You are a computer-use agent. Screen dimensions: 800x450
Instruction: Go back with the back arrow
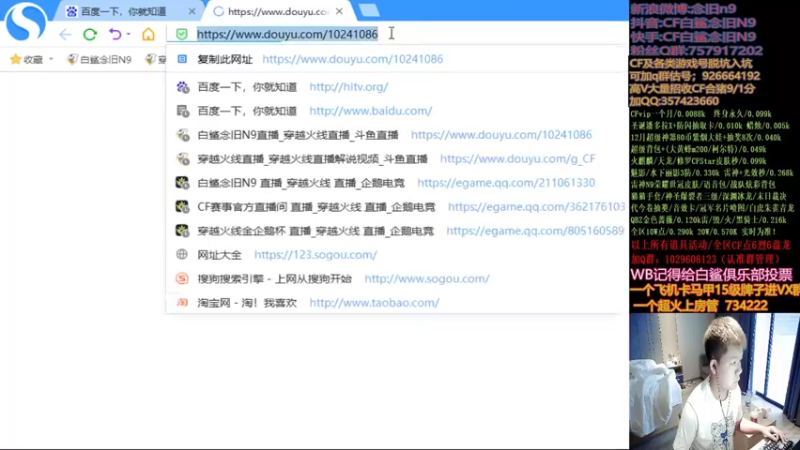65,34
